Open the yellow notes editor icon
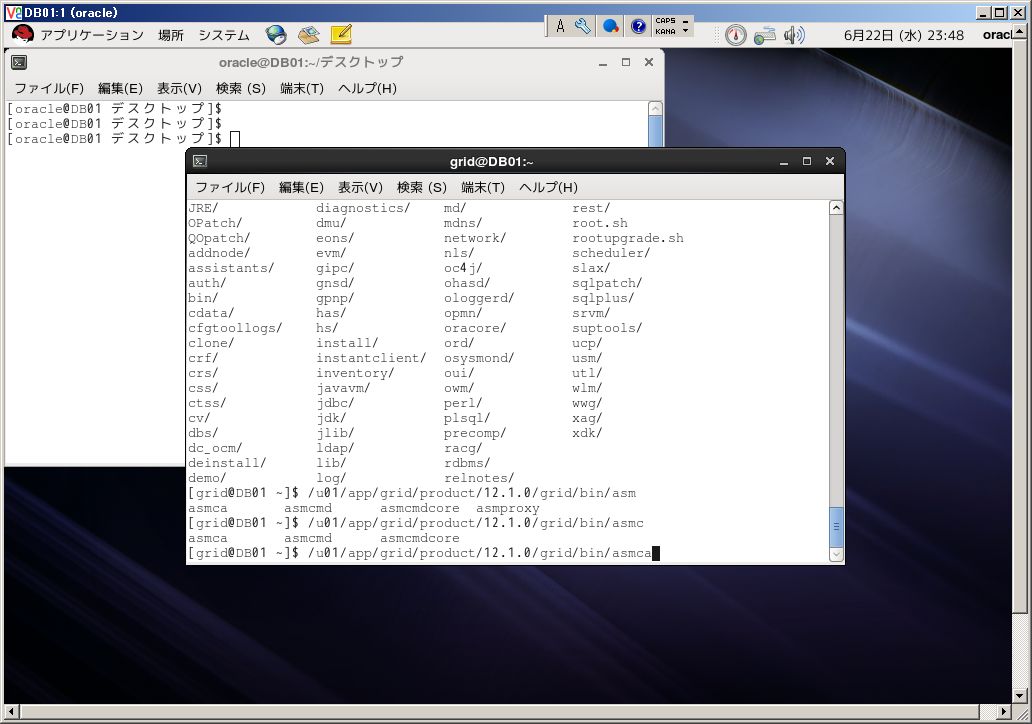This screenshot has height=724, width=1032. tap(341, 34)
